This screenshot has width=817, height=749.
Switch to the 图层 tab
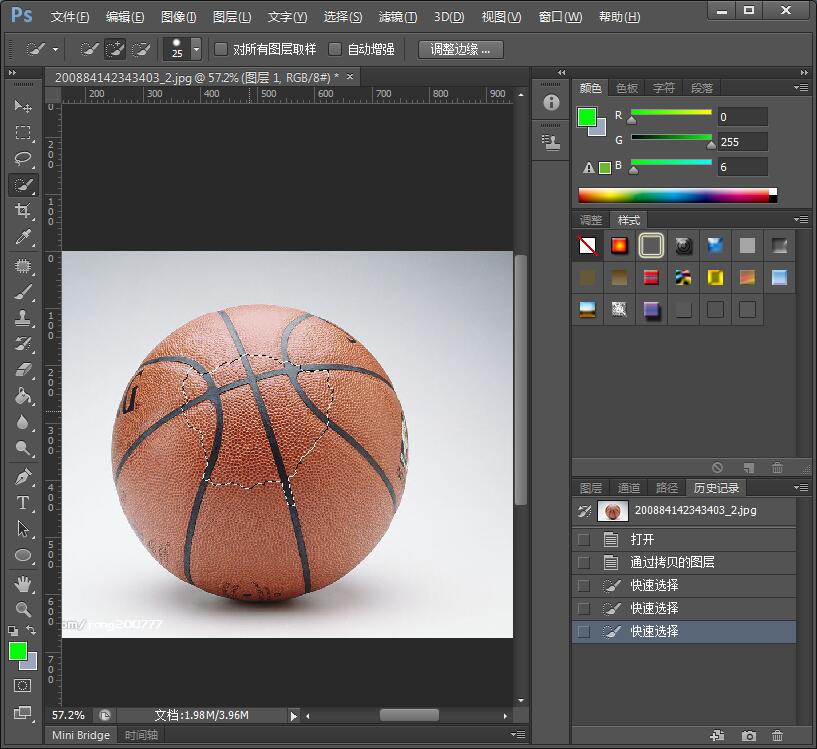(x=591, y=488)
